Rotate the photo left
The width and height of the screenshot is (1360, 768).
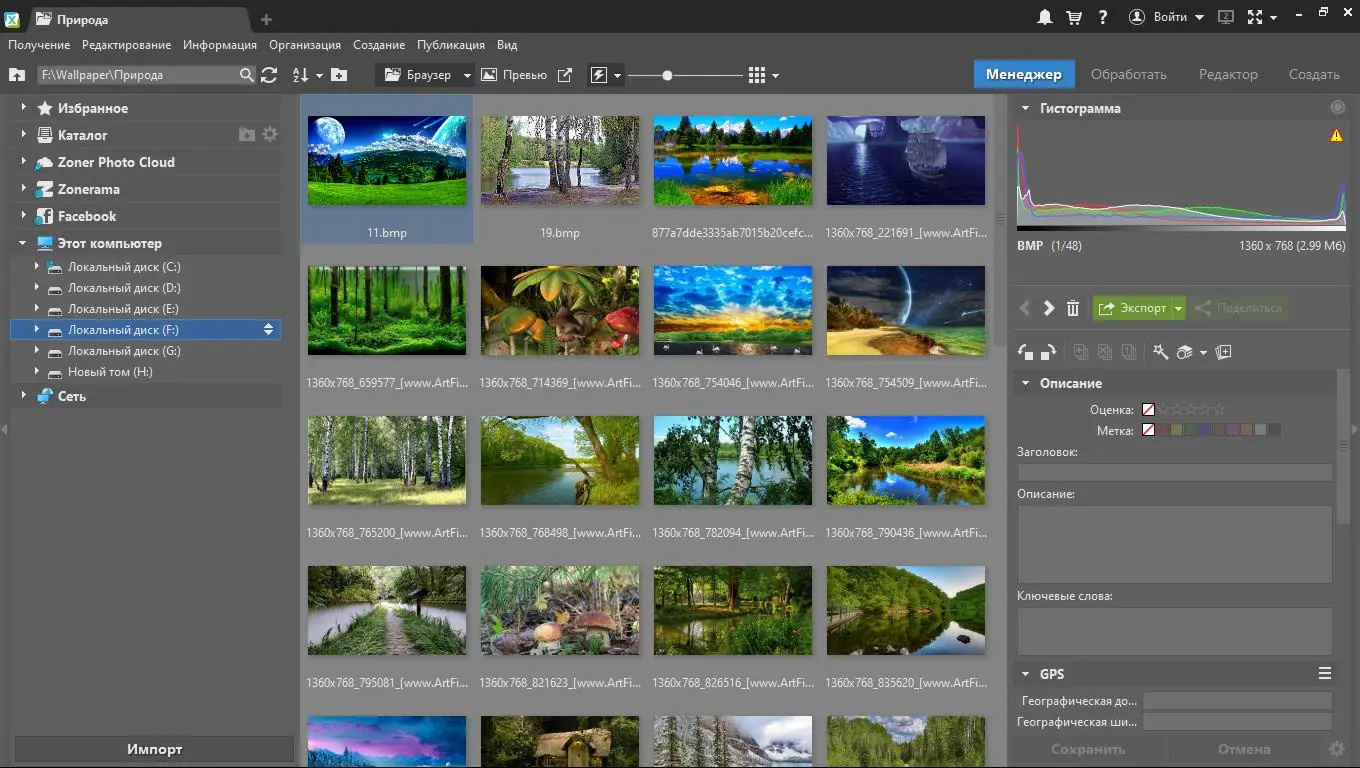pos(1026,352)
